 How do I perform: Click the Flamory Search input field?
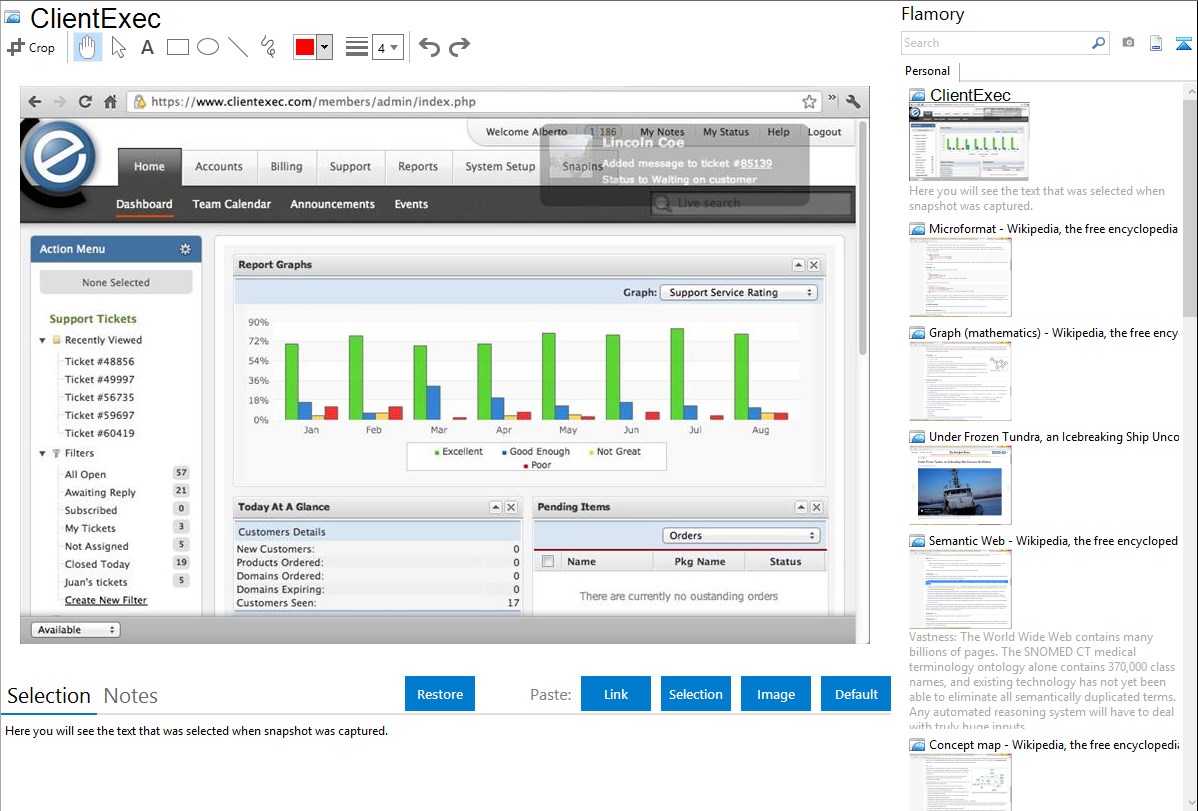(996, 43)
